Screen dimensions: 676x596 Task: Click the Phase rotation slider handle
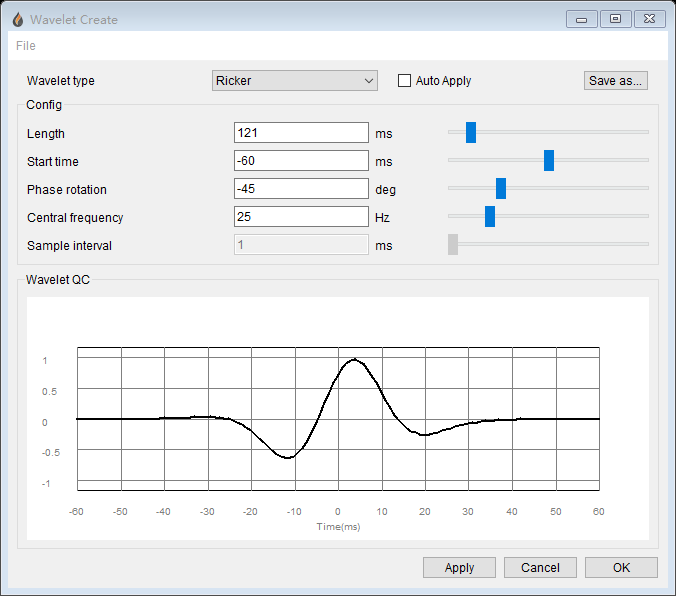point(501,188)
